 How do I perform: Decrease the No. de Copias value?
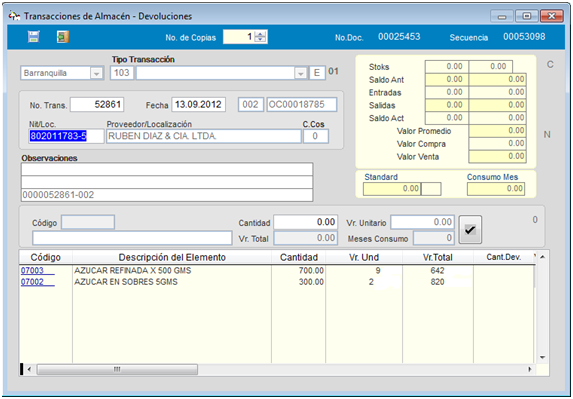click(x=260, y=39)
